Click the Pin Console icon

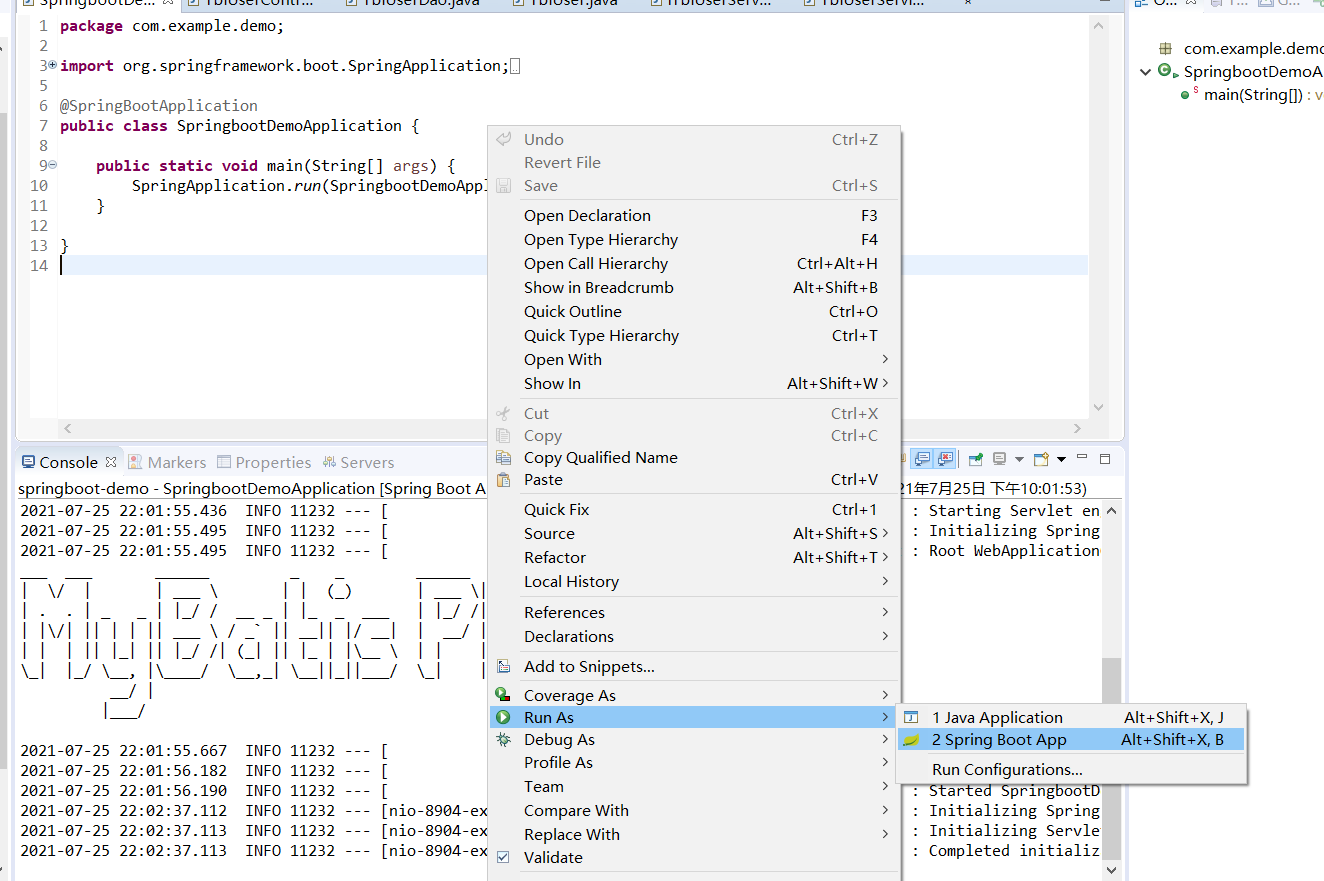pos(976,459)
